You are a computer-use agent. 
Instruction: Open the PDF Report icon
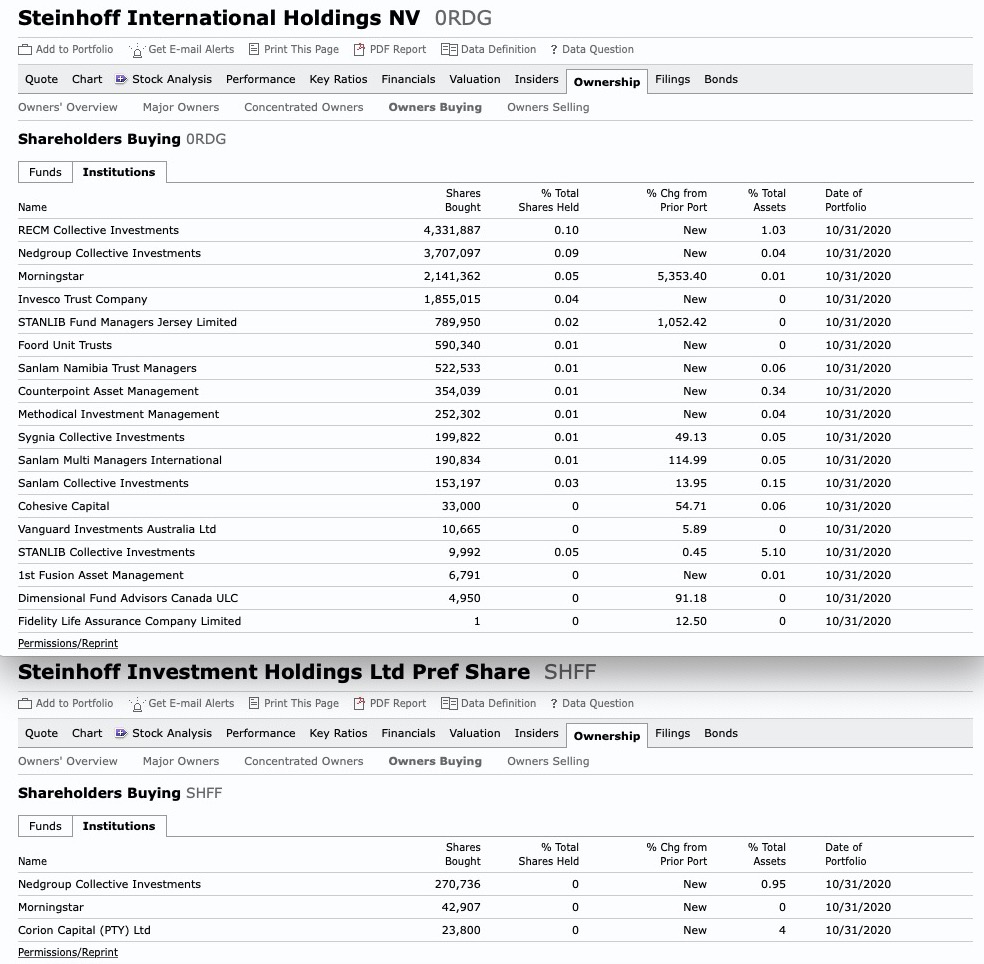[x=357, y=49]
